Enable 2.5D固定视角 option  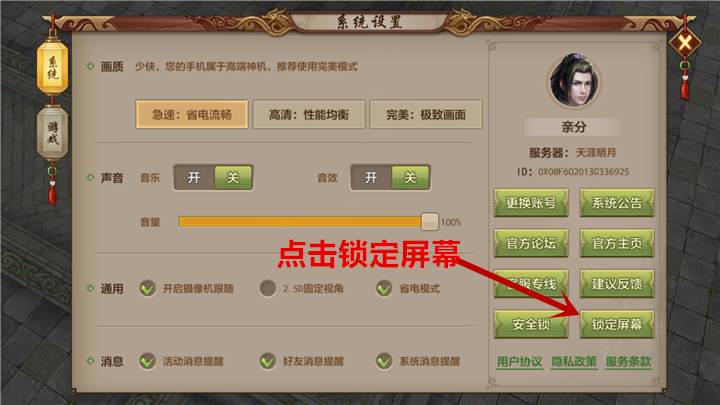268,288
